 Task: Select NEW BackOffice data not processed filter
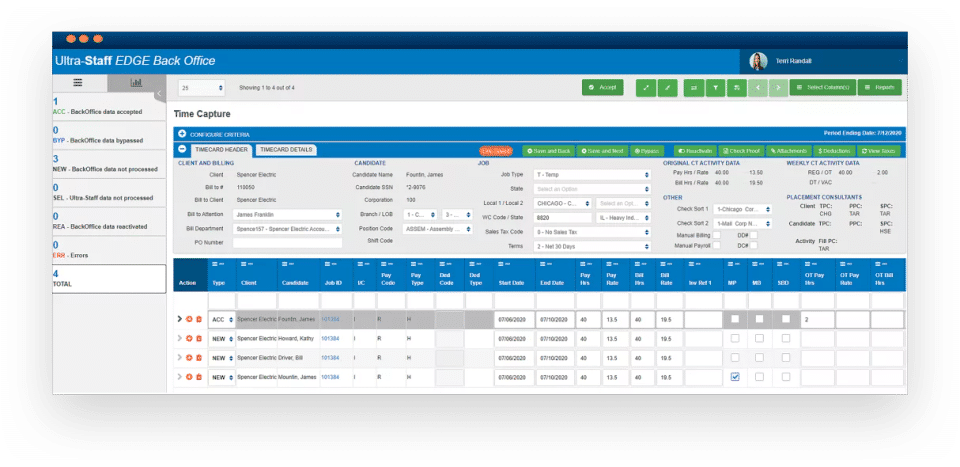109,163
